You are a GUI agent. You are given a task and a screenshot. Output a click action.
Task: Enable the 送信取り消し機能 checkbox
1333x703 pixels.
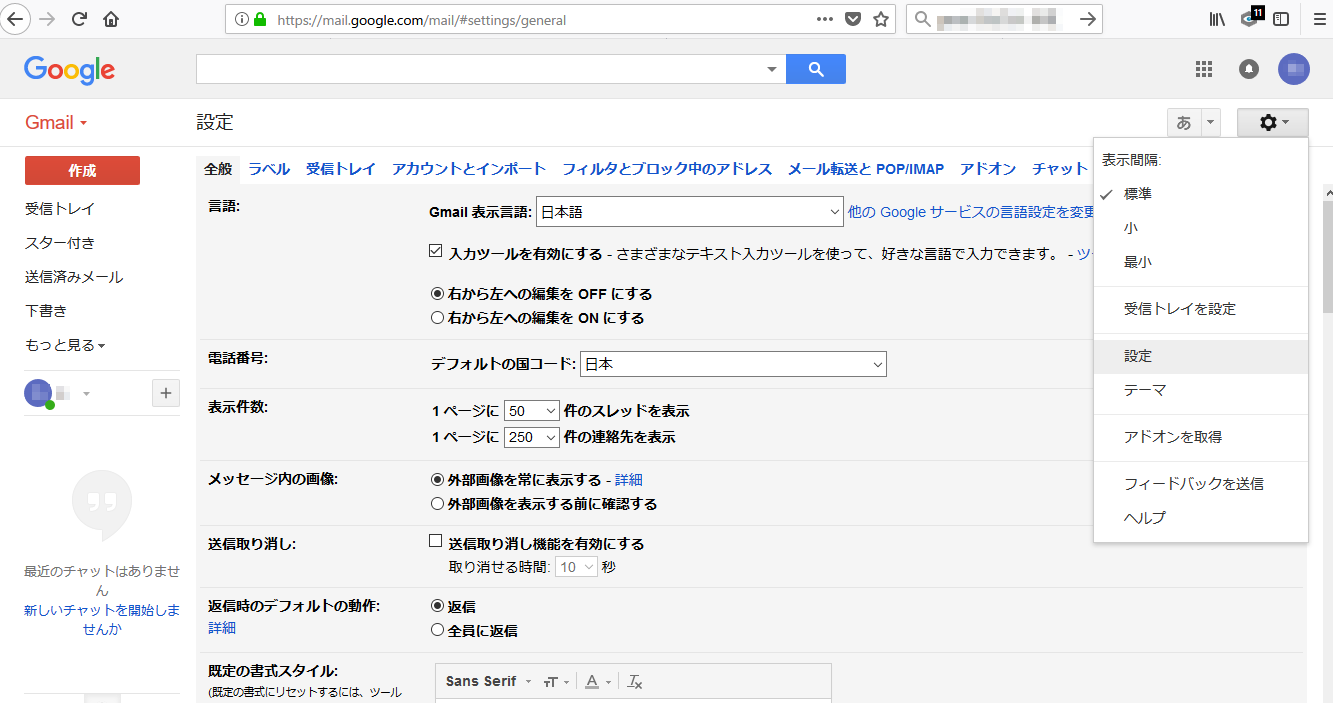coord(436,542)
